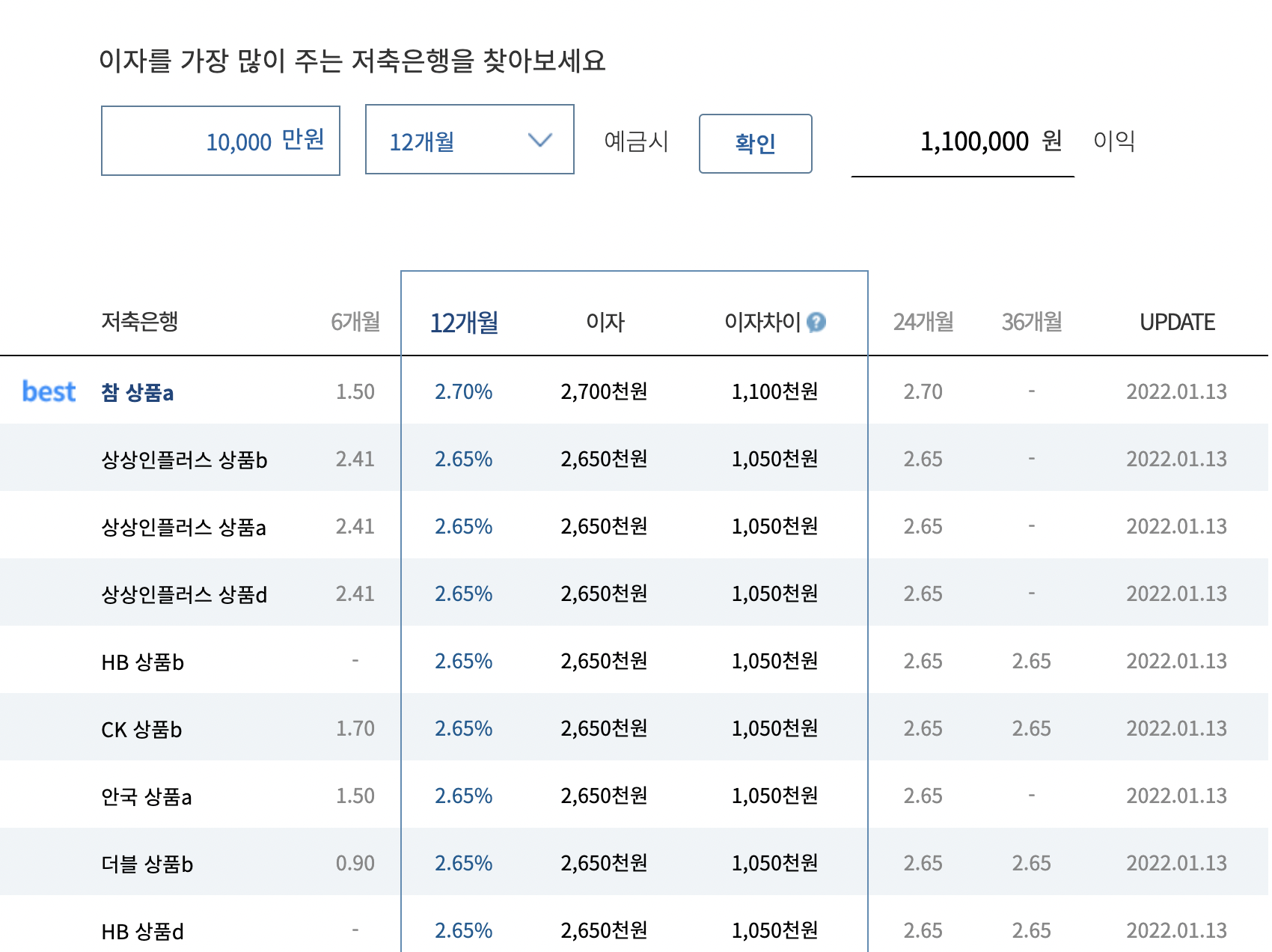Click the best badge beside 참 상품a
The height and width of the screenshot is (952, 1272).
pos(49,391)
